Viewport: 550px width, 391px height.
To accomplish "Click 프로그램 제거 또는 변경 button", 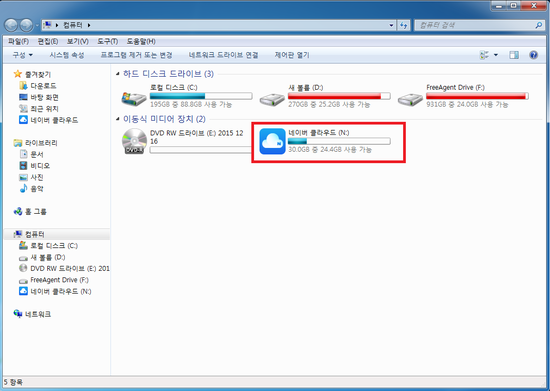I will click(136, 55).
